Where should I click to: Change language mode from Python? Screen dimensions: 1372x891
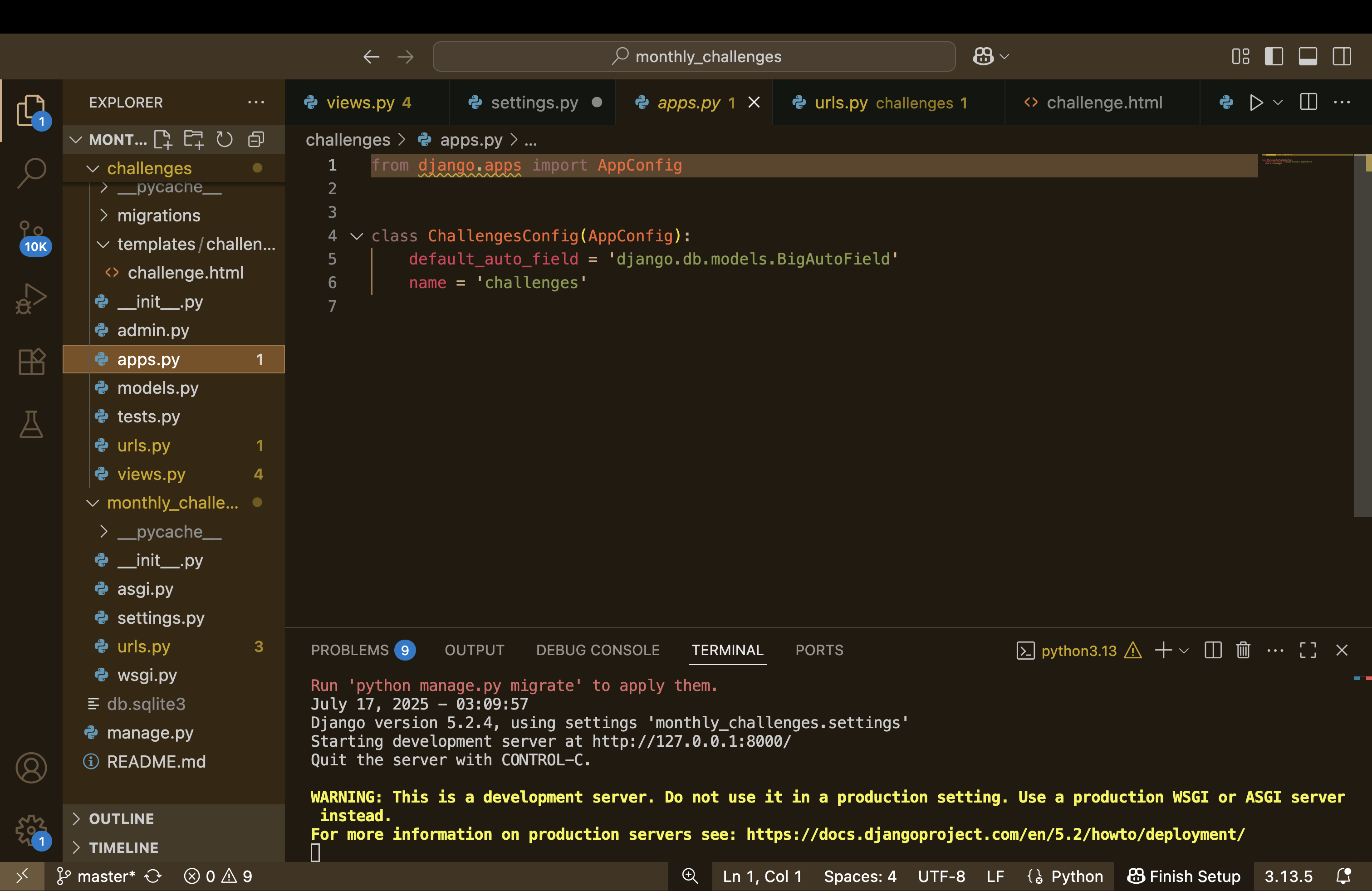pyautogui.click(x=1077, y=876)
